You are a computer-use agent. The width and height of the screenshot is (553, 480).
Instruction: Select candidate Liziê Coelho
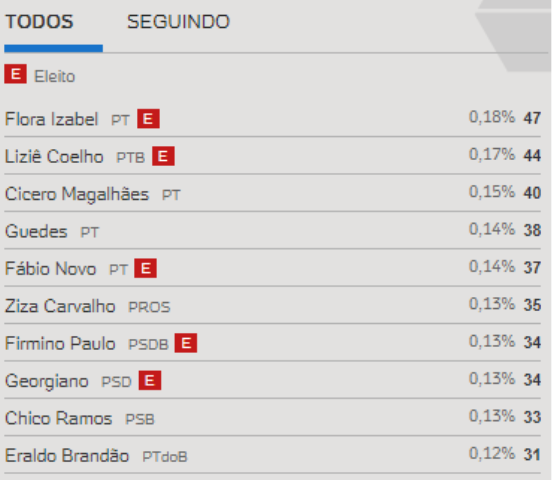(272, 156)
